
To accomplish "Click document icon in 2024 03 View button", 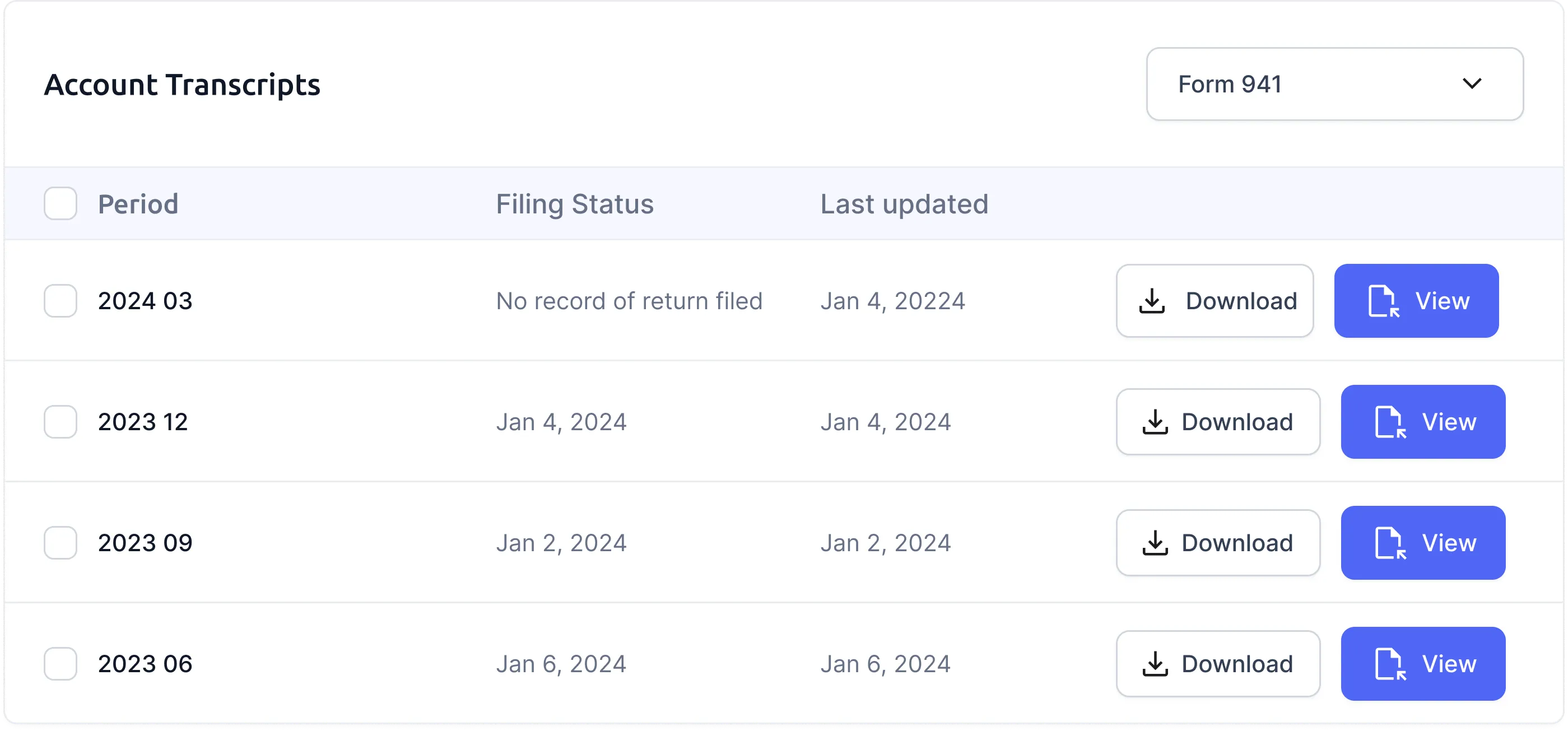I will coord(1384,301).
